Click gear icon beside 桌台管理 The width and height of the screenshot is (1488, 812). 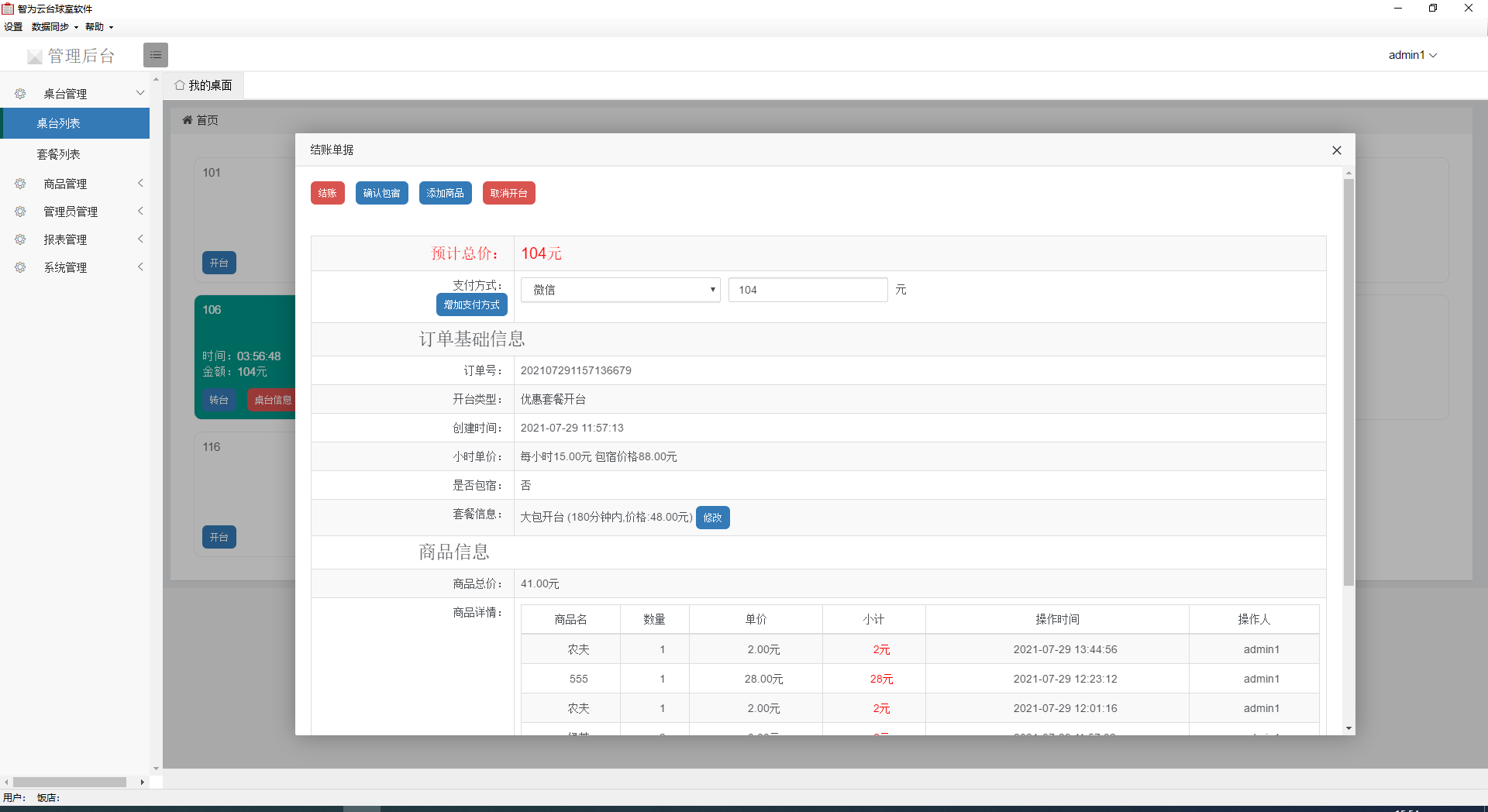[x=20, y=94]
